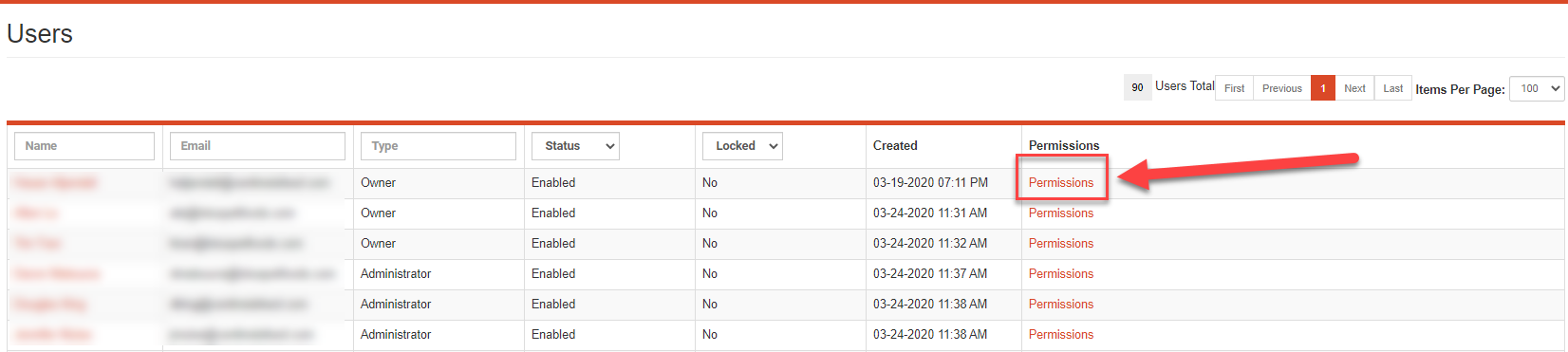Click the 03-24-2020 11:37 AM created date

point(930,274)
